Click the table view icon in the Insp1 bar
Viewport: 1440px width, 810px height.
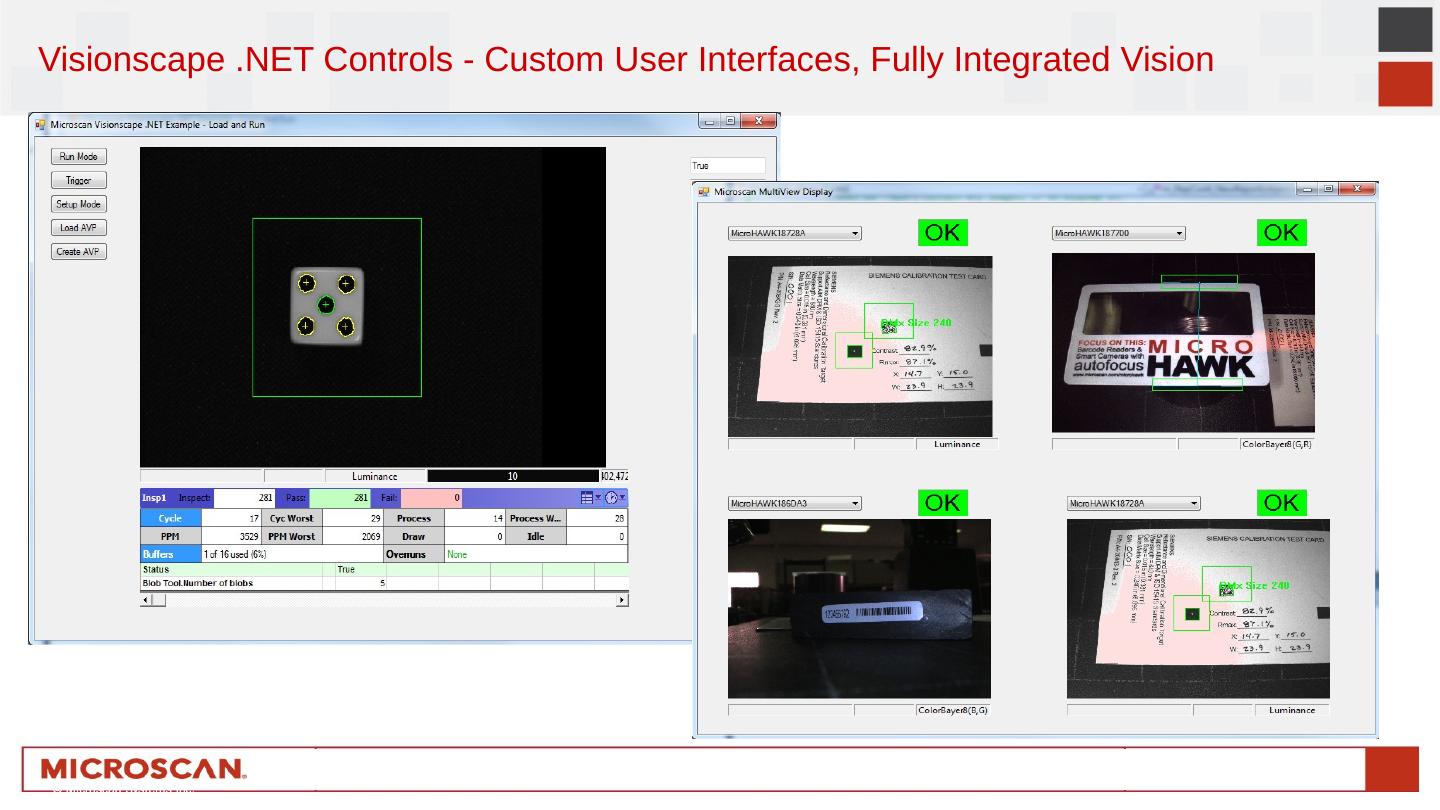(587, 497)
